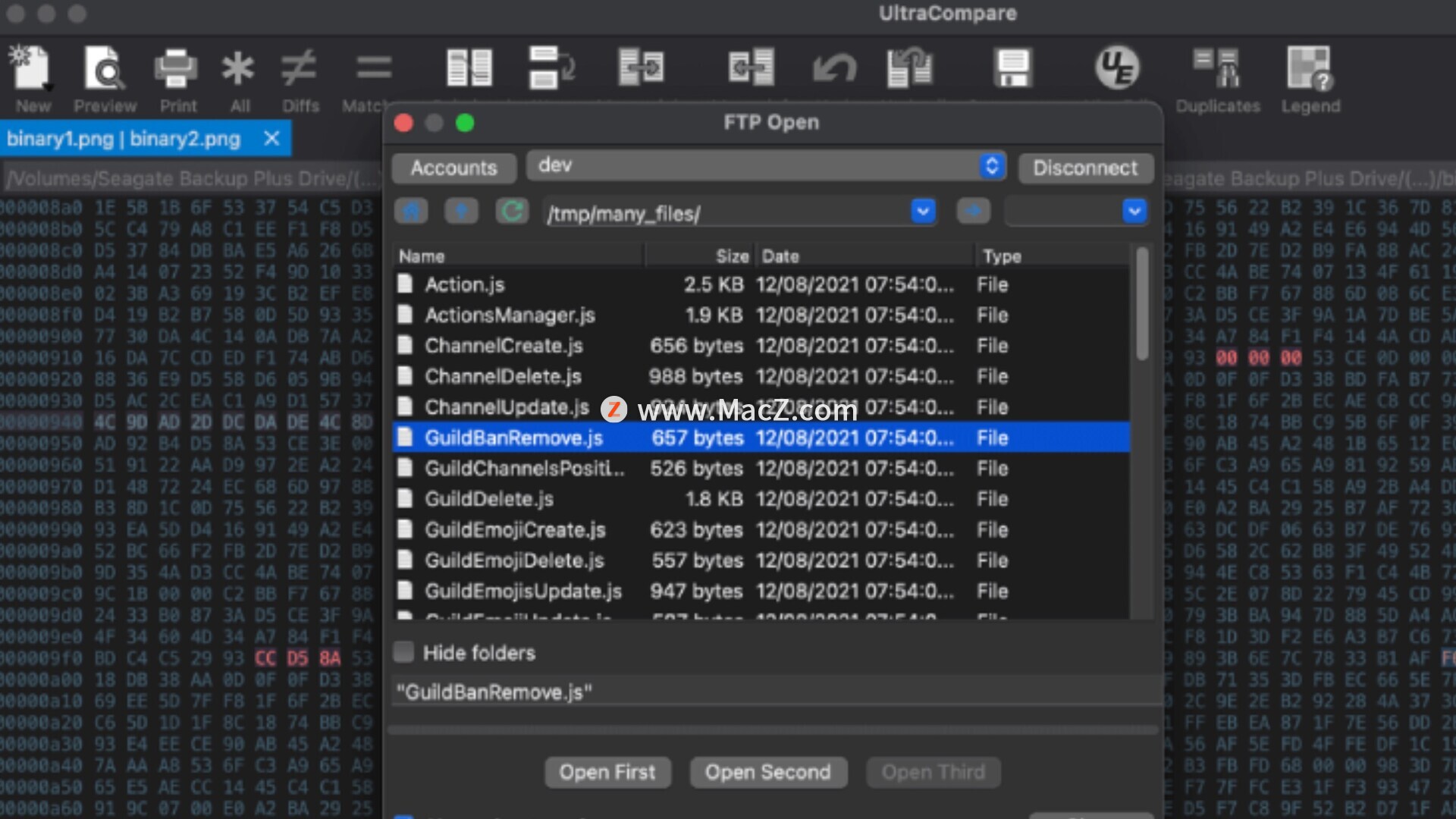Click the Disconnect button
This screenshot has width=1456, height=819.
(1085, 168)
